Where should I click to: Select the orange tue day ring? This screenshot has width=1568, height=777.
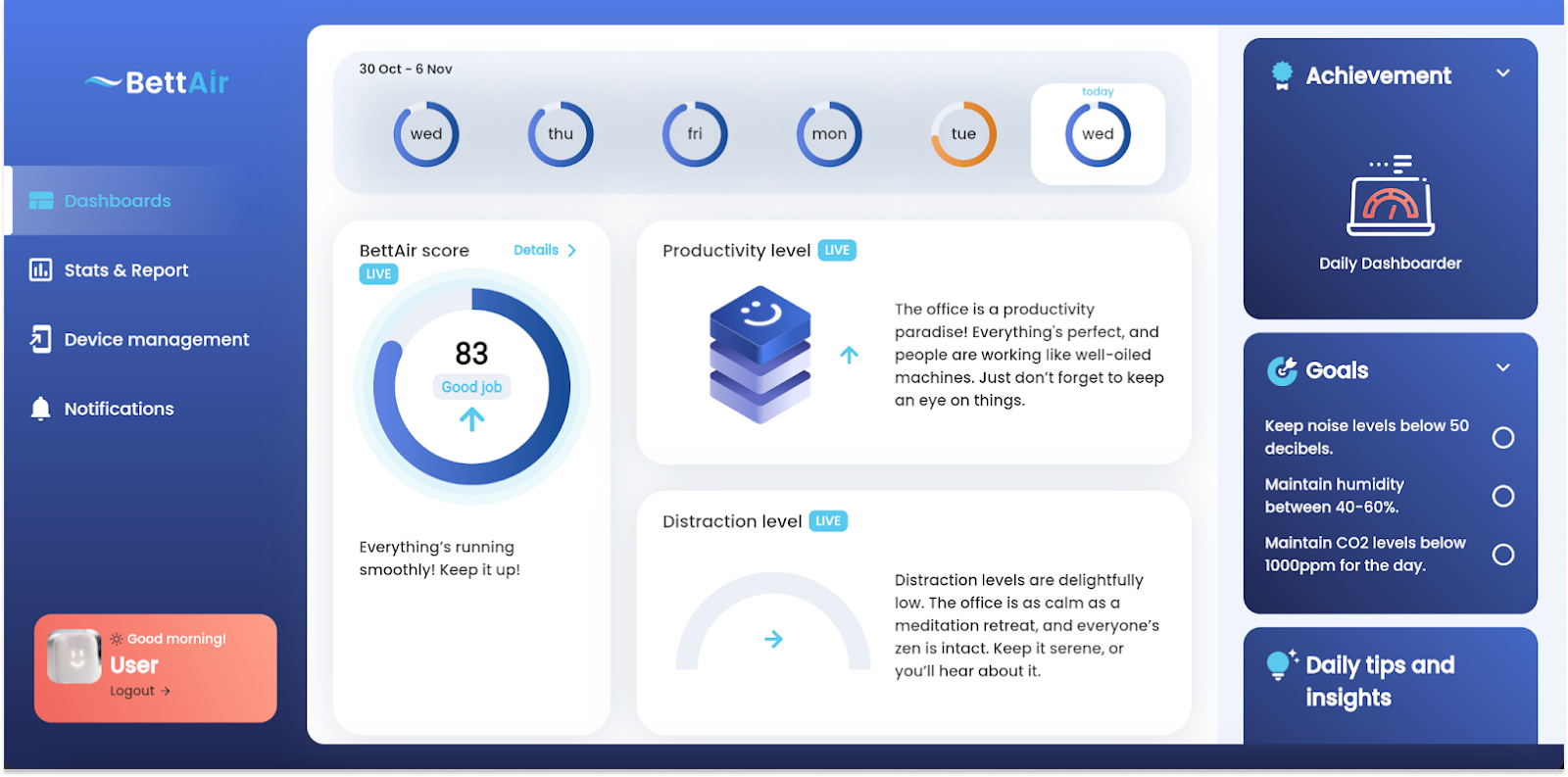(x=963, y=134)
